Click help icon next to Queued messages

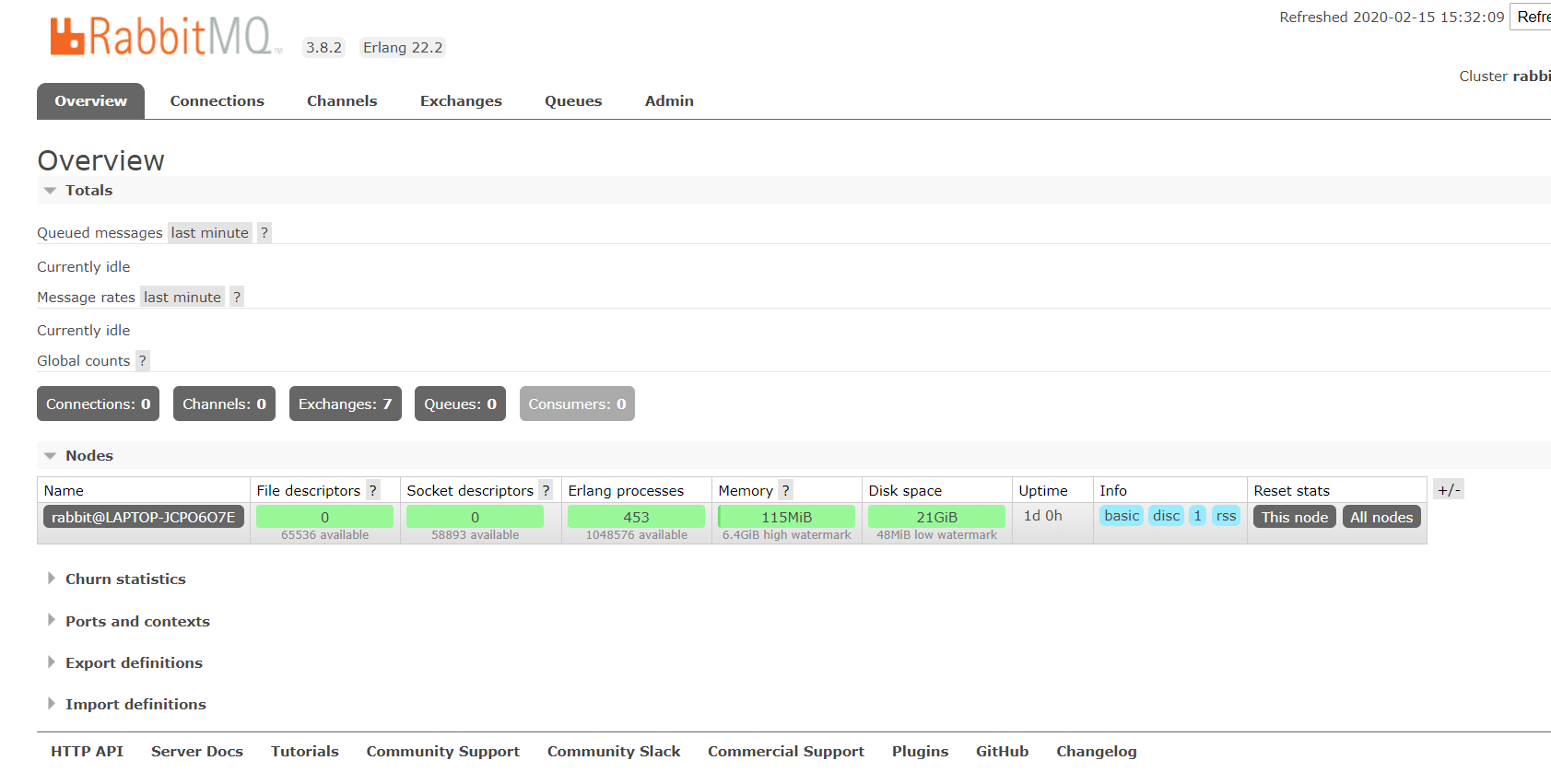point(264,233)
